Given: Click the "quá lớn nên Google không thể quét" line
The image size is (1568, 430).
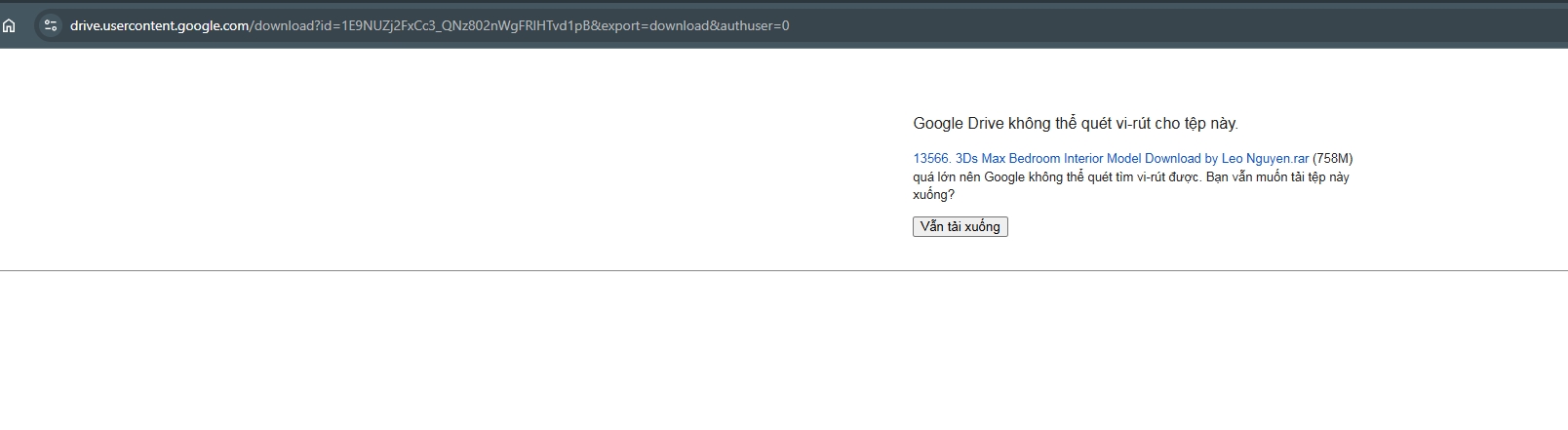Looking at the screenshot, I should (1131, 176).
